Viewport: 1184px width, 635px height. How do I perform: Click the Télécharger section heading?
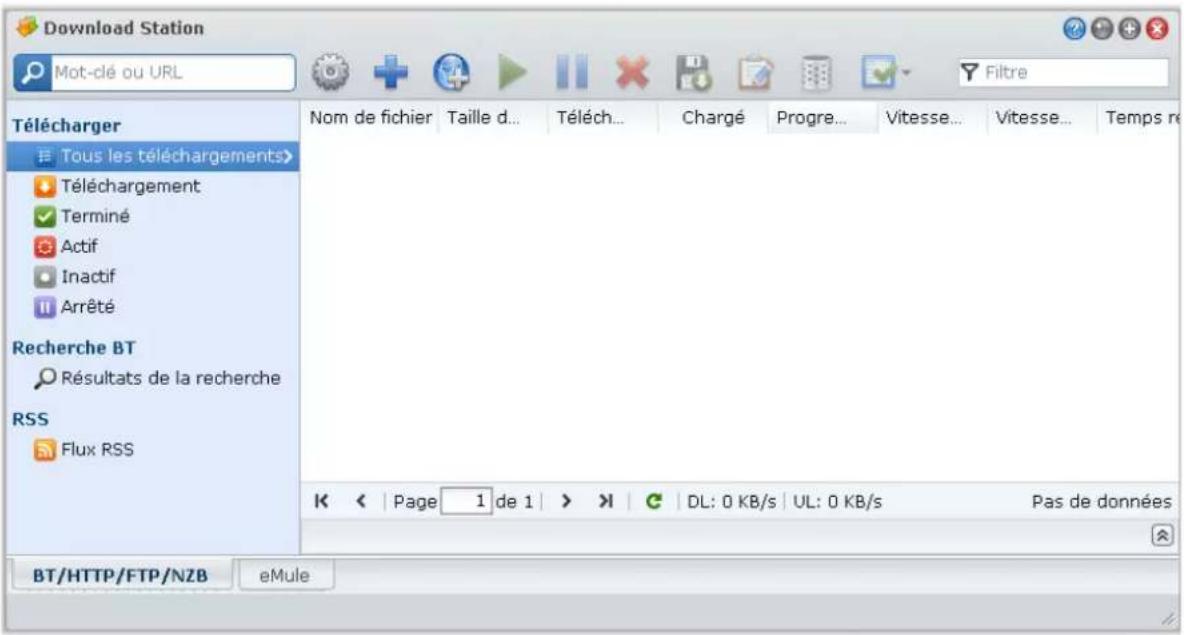tap(66, 125)
